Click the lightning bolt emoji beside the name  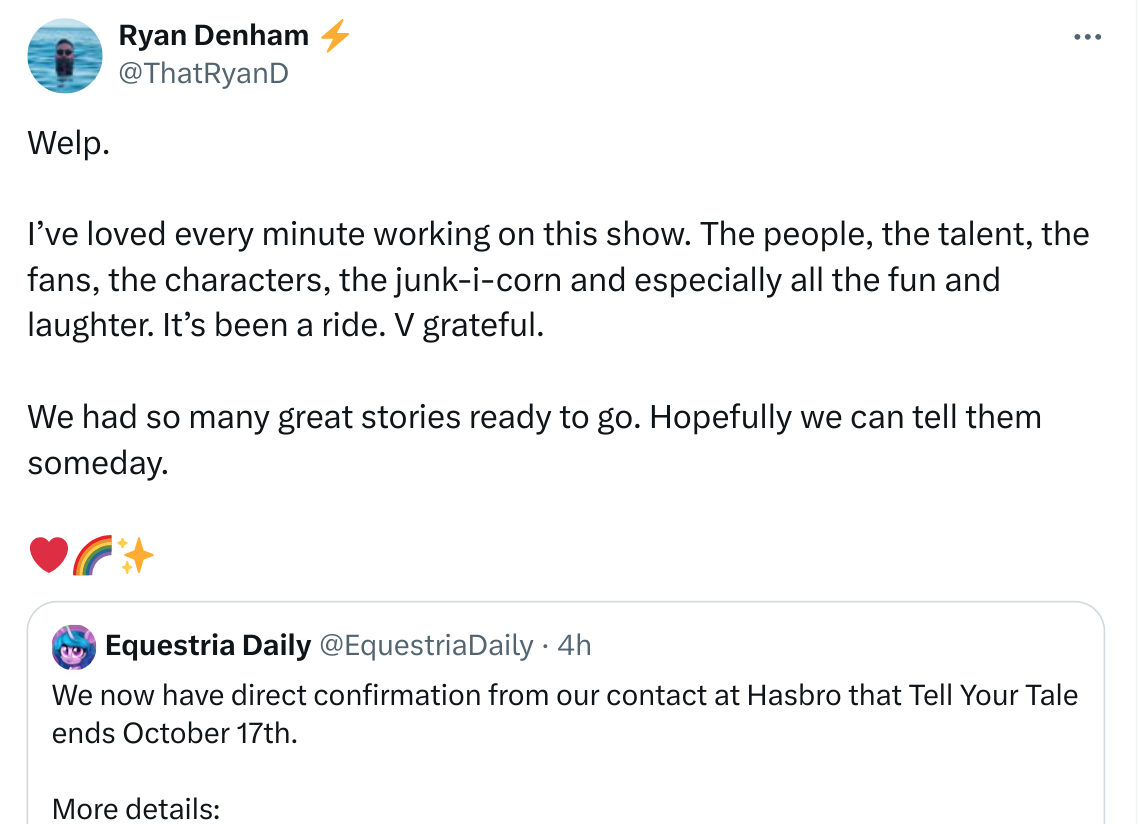[x=335, y=37]
